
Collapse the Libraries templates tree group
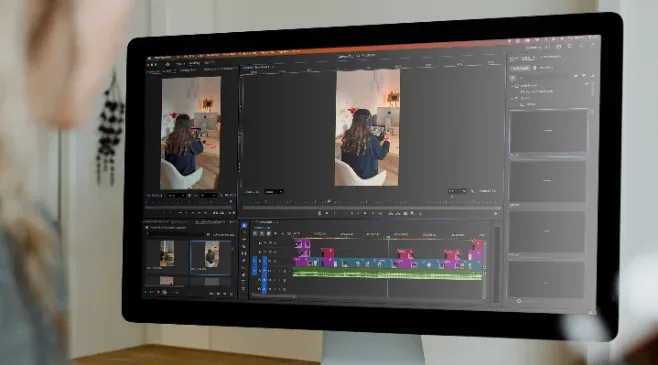tap(512, 98)
